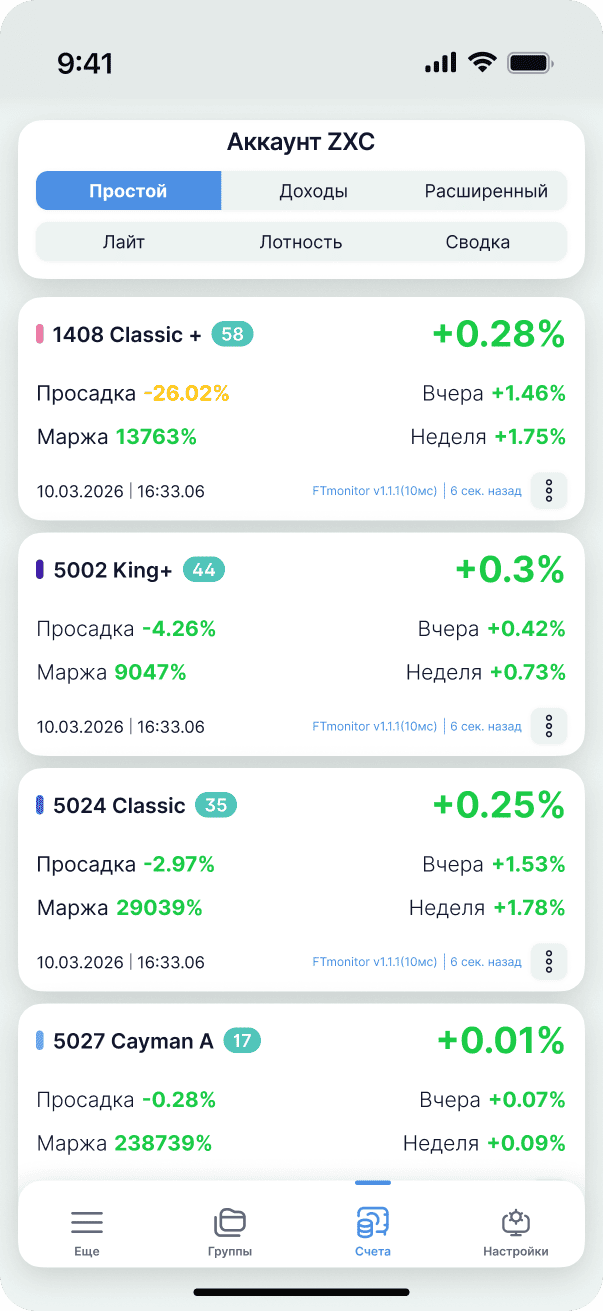
Task: Open three-dot menu on 5024 Classic card
Action: [x=549, y=962]
